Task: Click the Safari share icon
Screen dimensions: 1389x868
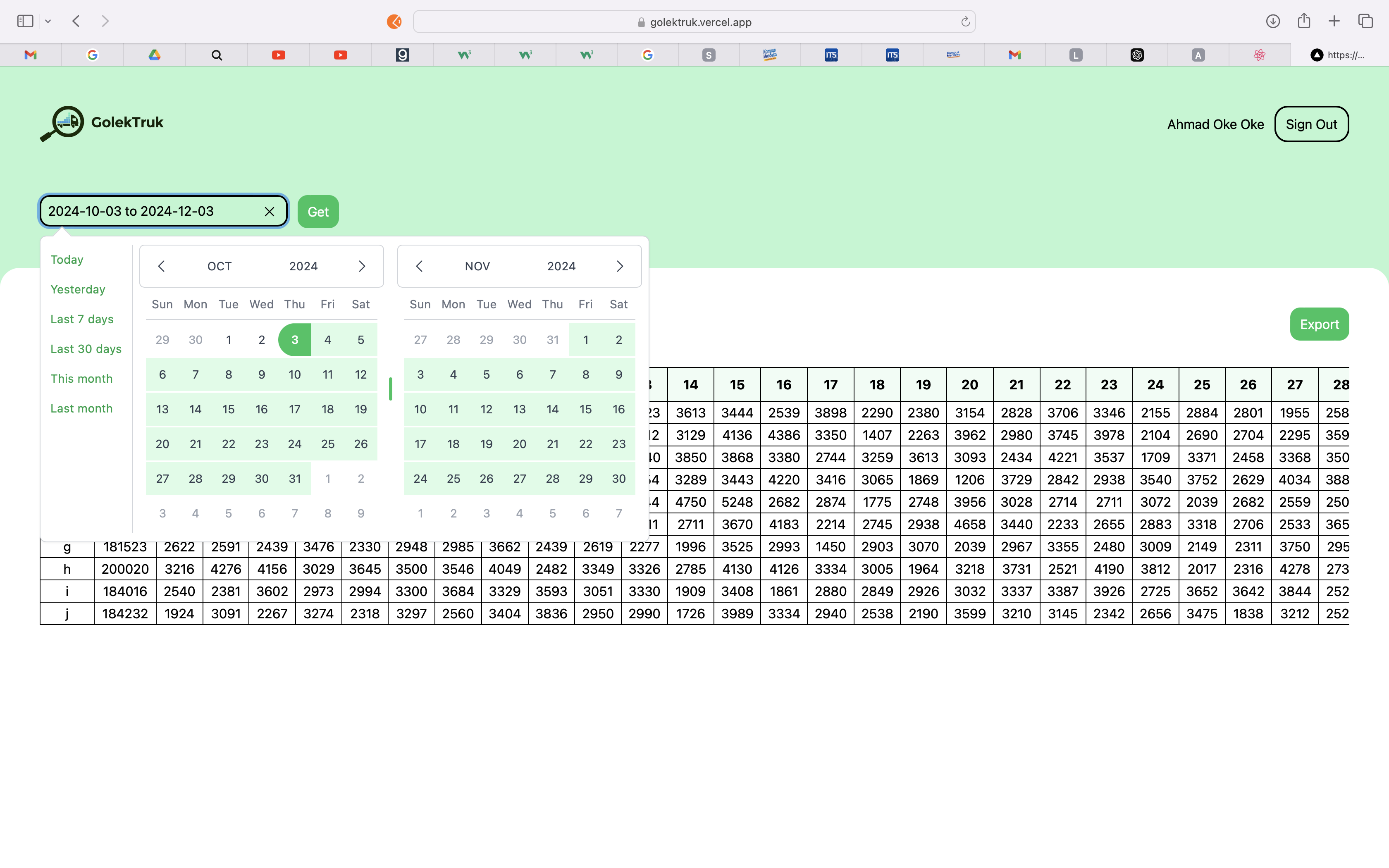Action: pos(1303,21)
